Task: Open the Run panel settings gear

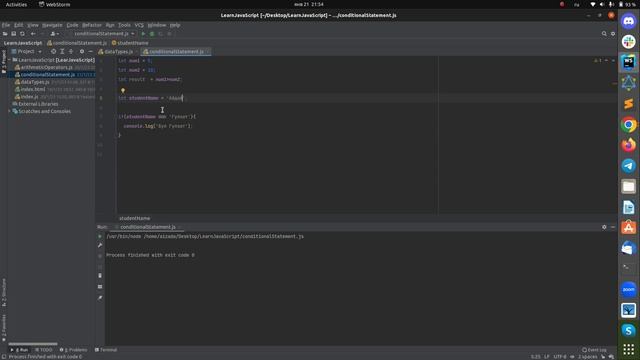Action: [604, 227]
